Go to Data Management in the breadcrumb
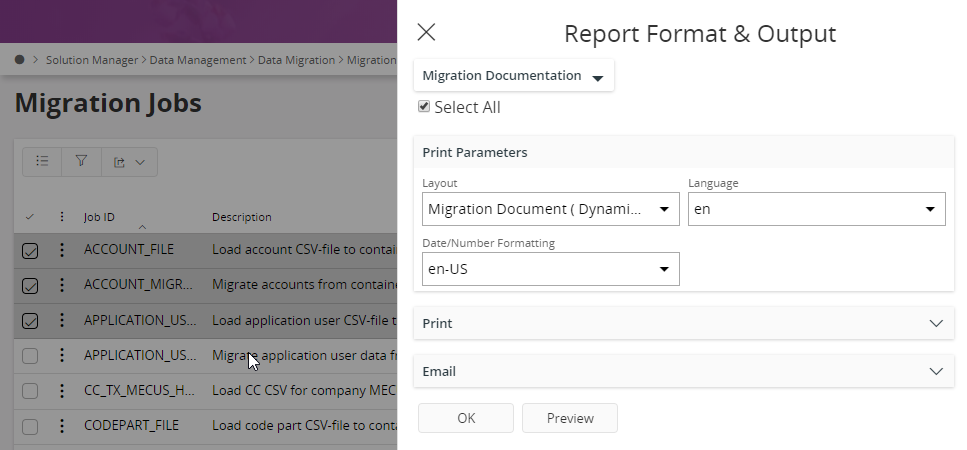The width and height of the screenshot is (967, 450). [x=198, y=60]
